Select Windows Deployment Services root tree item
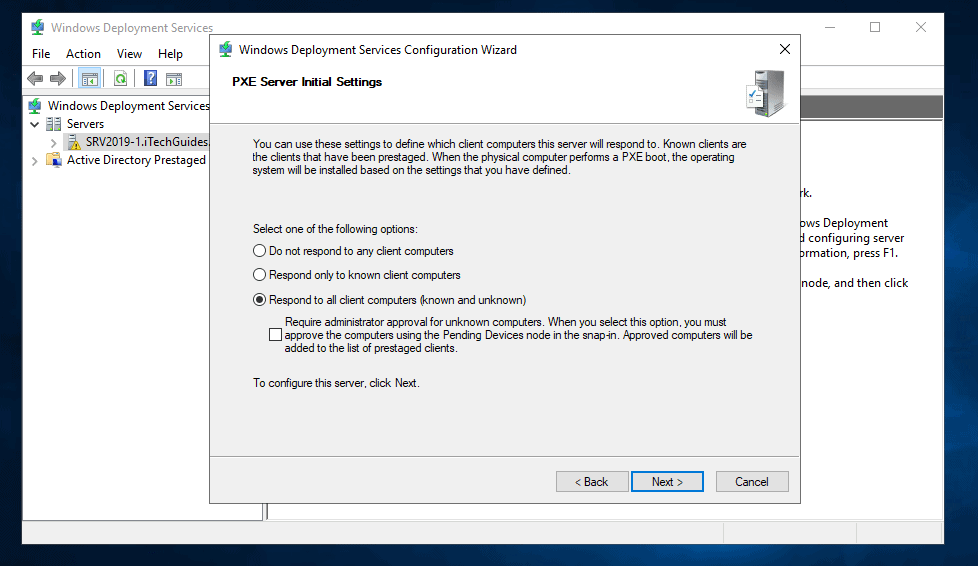 click(x=128, y=106)
